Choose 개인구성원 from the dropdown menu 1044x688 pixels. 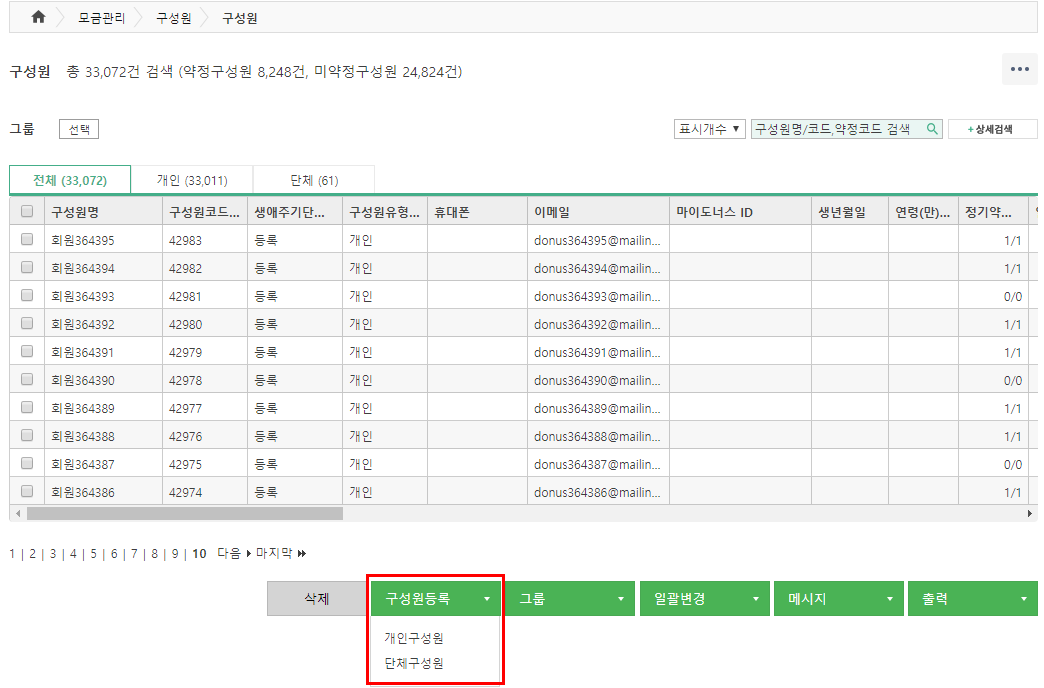pyautogui.click(x=413, y=638)
